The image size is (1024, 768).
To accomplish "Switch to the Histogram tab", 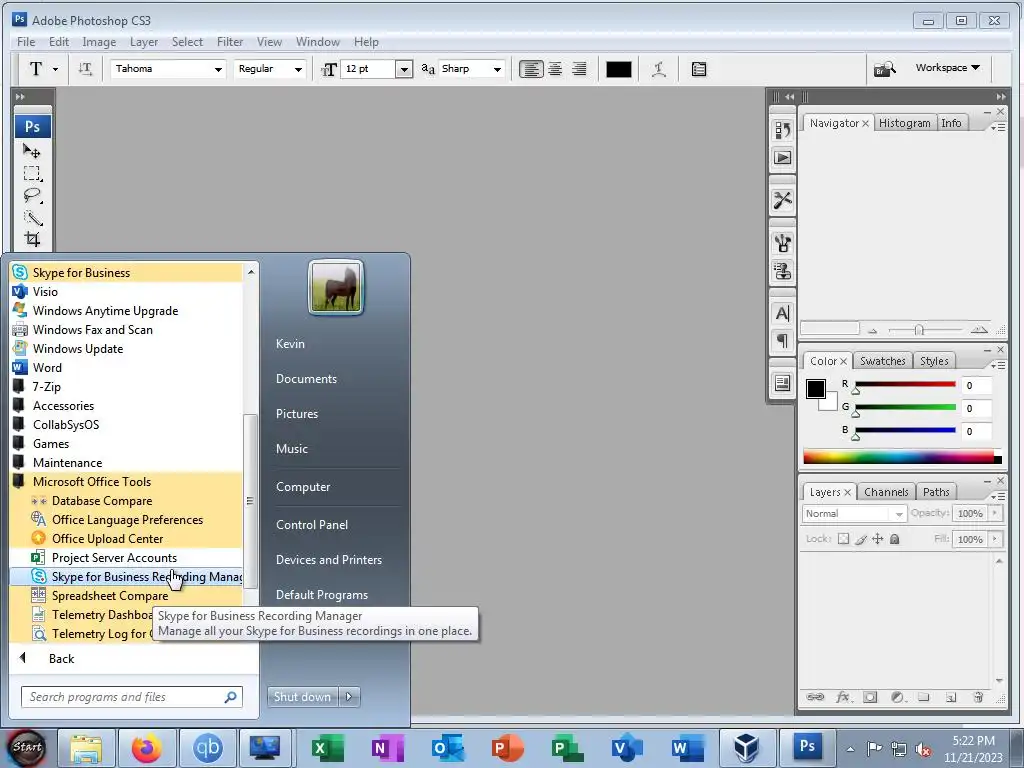I will pos(904,123).
